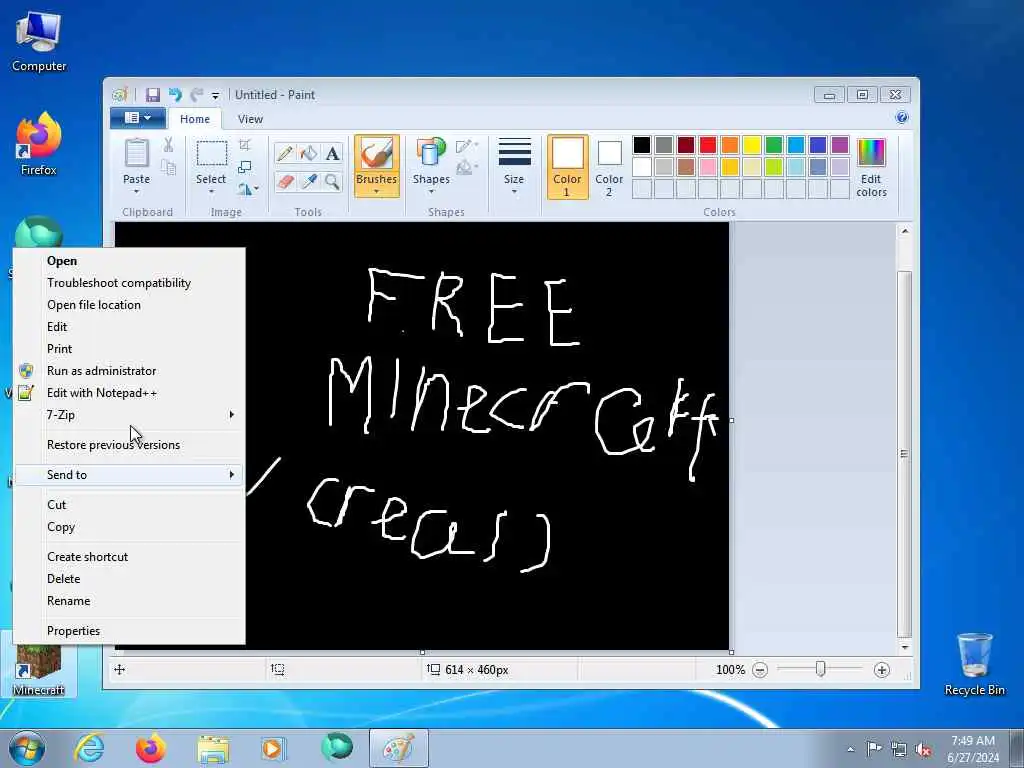The height and width of the screenshot is (768, 1024).
Task: Switch to the Home ribbon tab
Action: [195, 119]
